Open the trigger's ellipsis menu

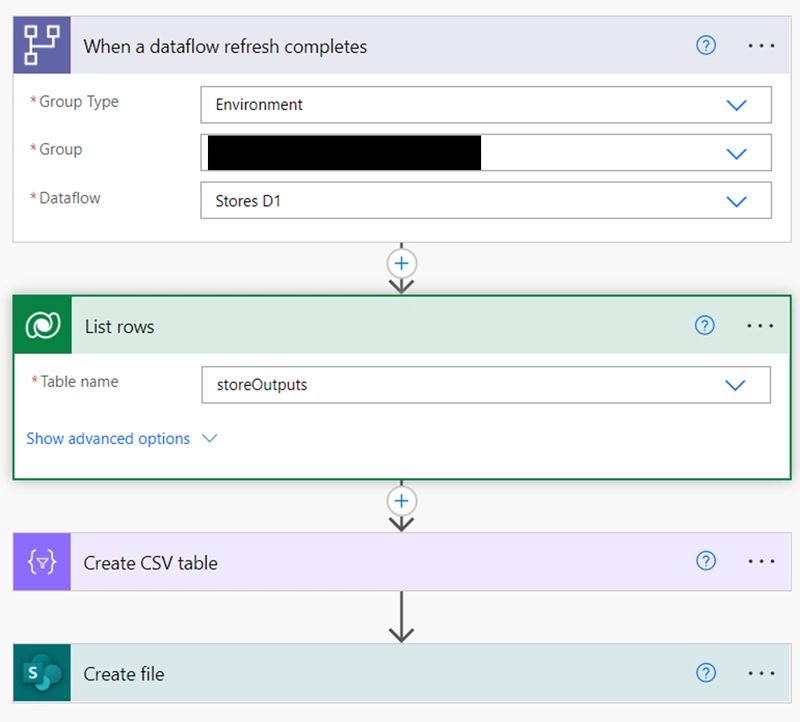coord(762,45)
